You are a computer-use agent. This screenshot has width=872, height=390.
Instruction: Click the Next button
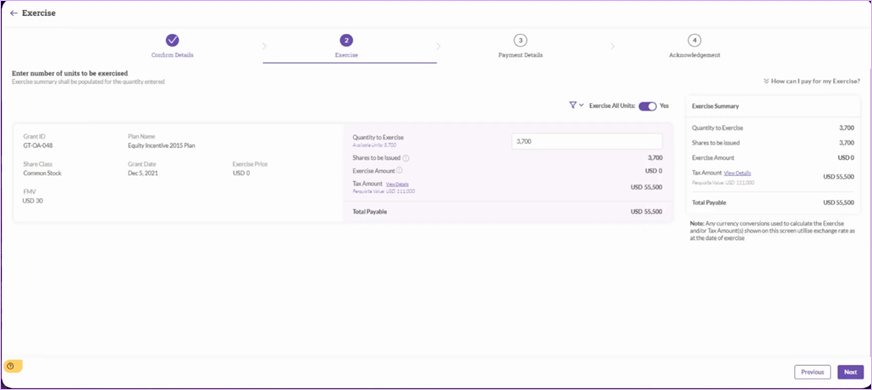[x=850, y=372]
